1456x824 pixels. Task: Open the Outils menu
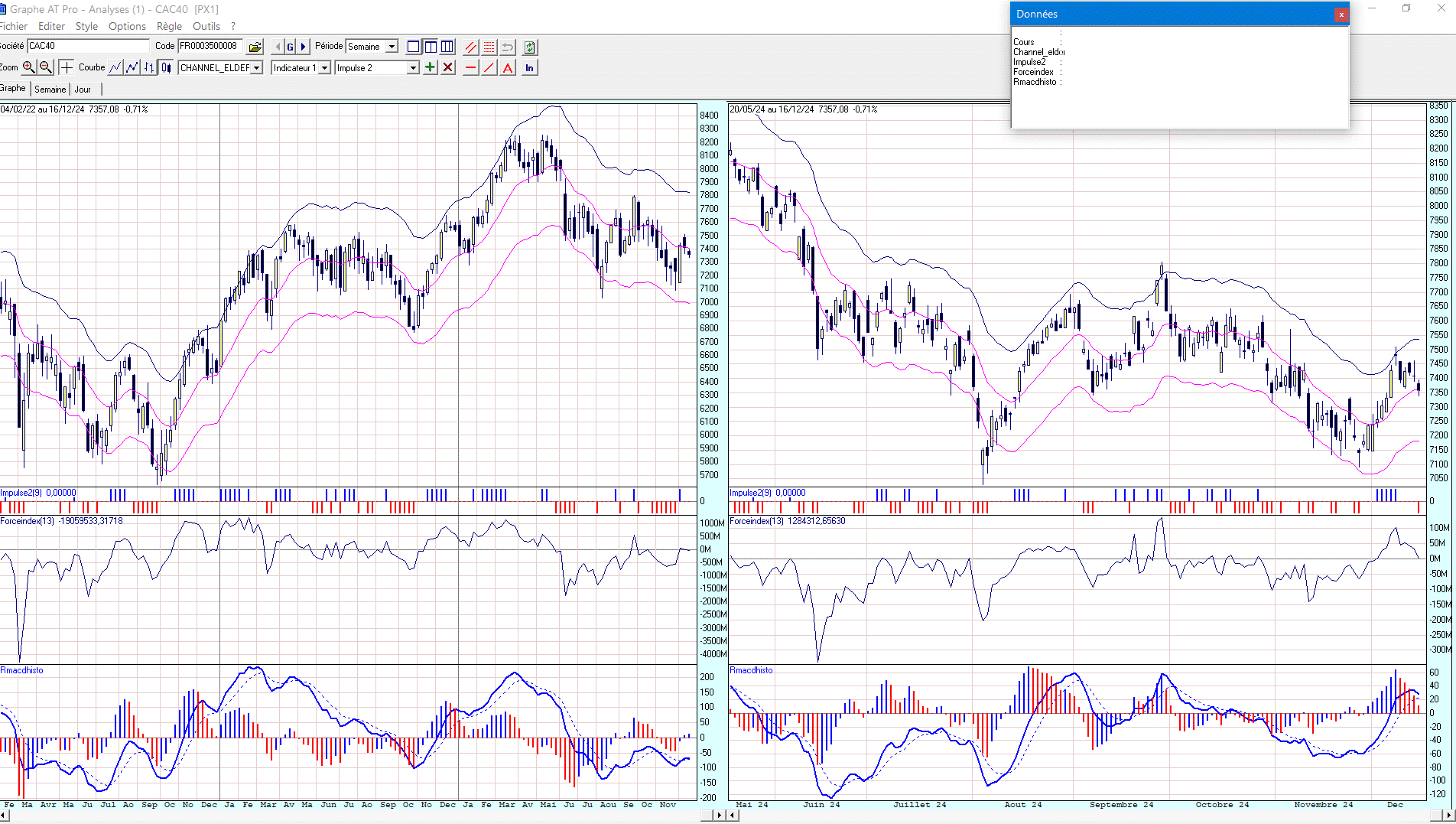(x=206, y=26)
